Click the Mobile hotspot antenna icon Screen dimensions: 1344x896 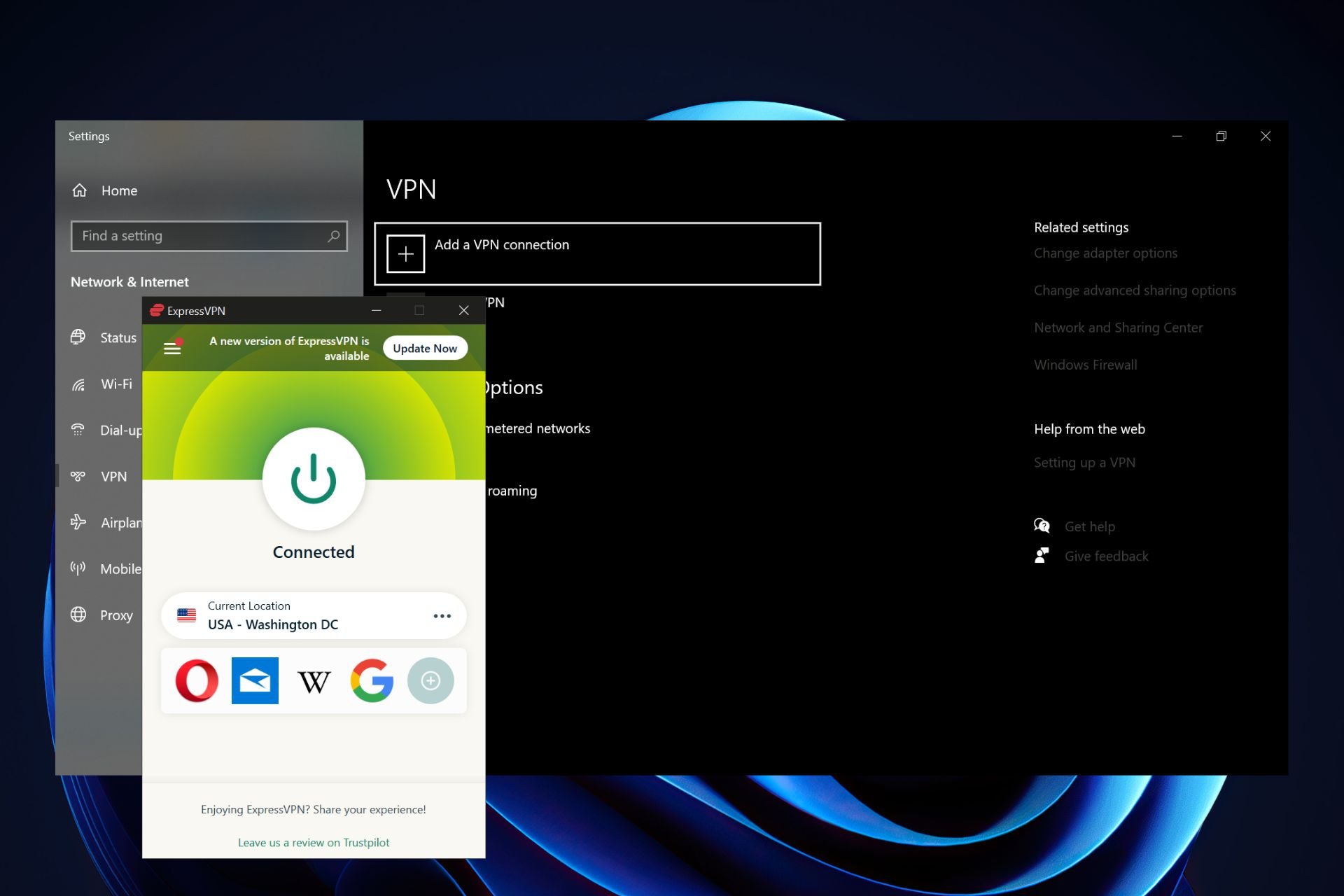click(78, 568)
